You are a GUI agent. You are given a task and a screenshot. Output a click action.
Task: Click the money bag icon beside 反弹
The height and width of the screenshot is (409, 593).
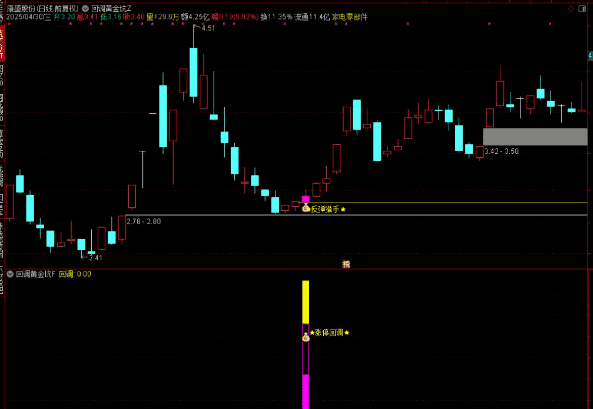[306, 207]
